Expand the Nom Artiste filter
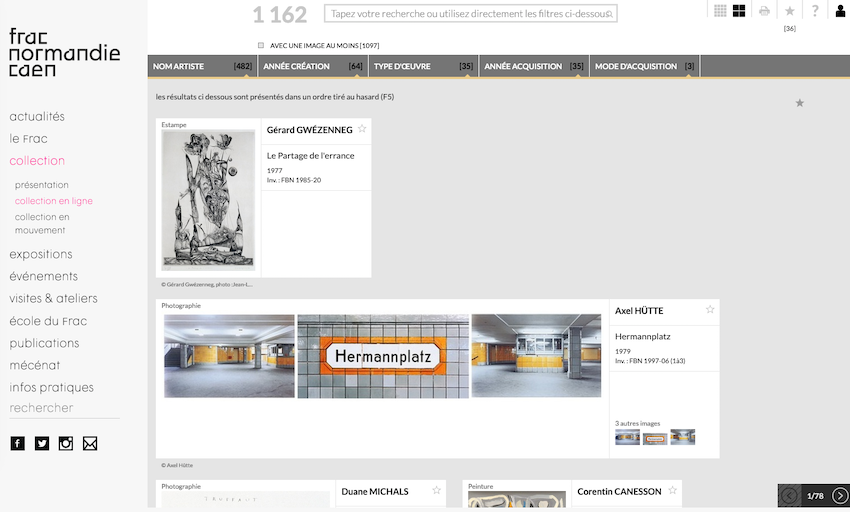This screenshot has height=512, width=850. [x=202, y=66]
